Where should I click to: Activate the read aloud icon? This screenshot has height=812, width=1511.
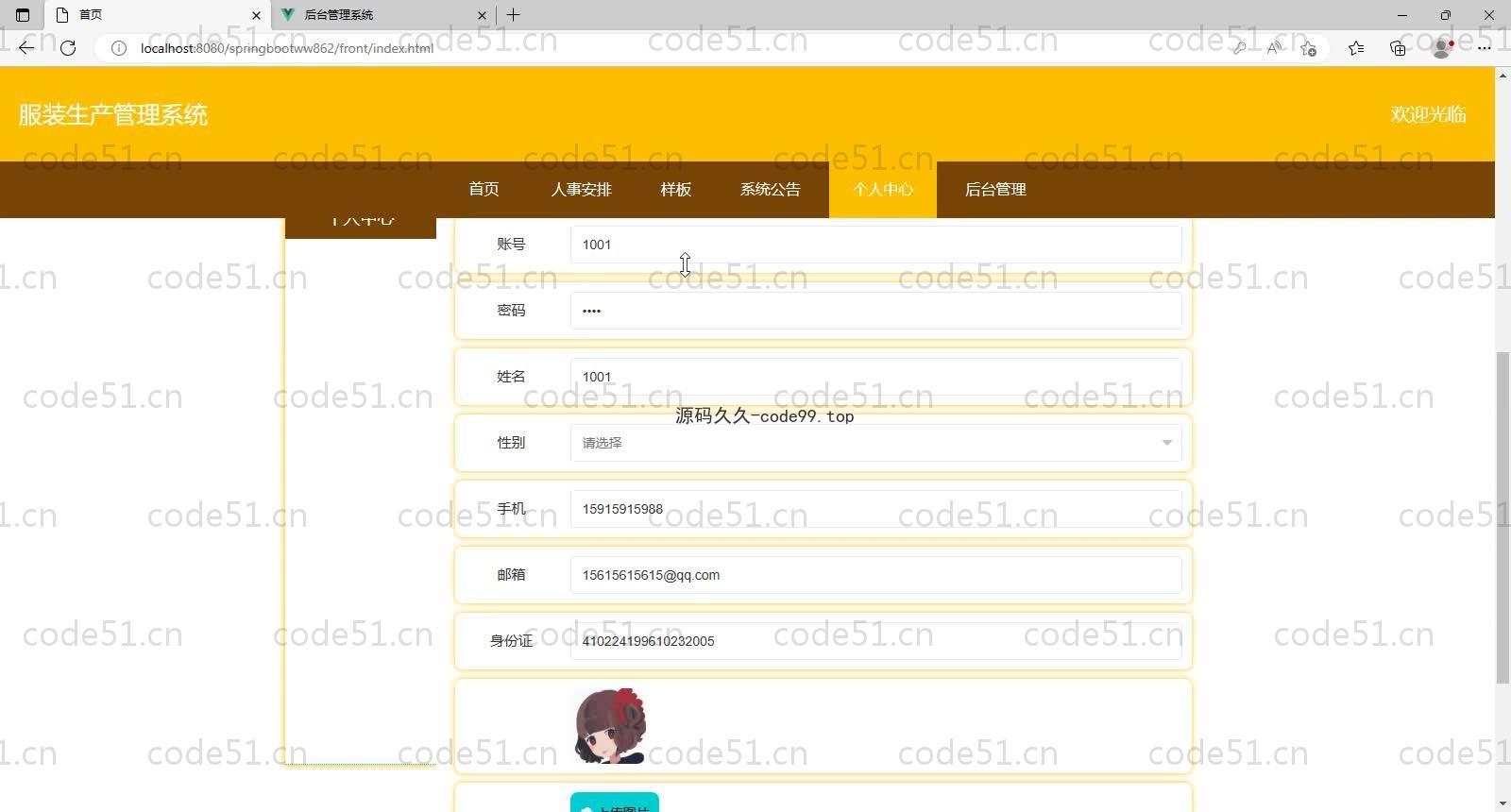[1274, 48]
